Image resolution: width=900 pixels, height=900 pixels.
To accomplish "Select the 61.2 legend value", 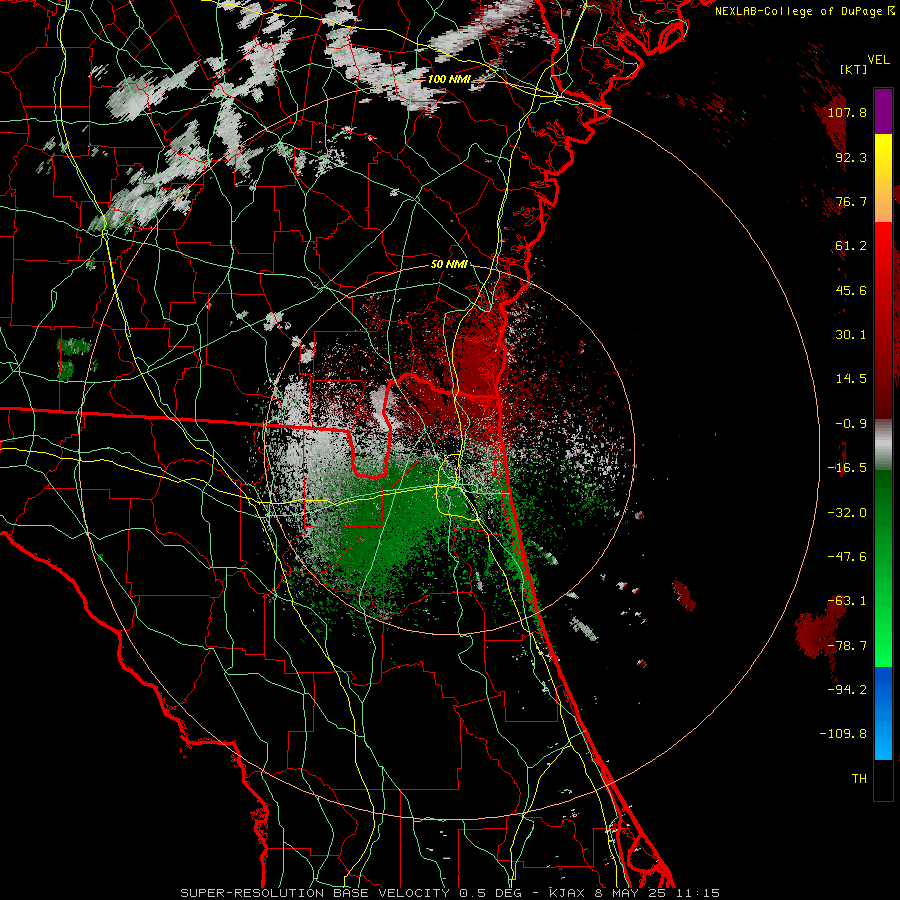I will coord(851,246).
